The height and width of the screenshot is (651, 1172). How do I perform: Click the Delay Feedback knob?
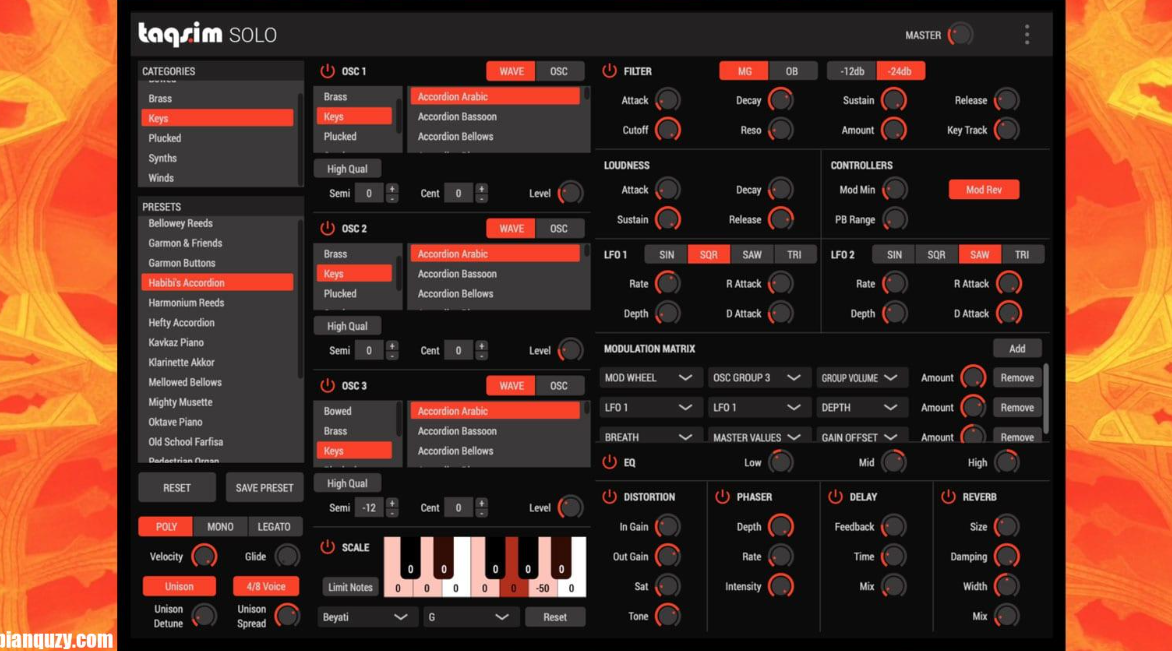[893, 527]
